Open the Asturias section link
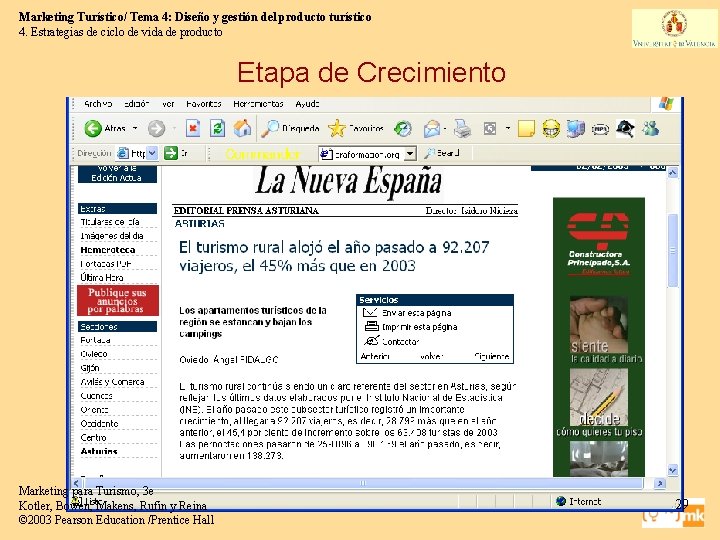Viewport: 720px width, 540px height. point(99,451)
